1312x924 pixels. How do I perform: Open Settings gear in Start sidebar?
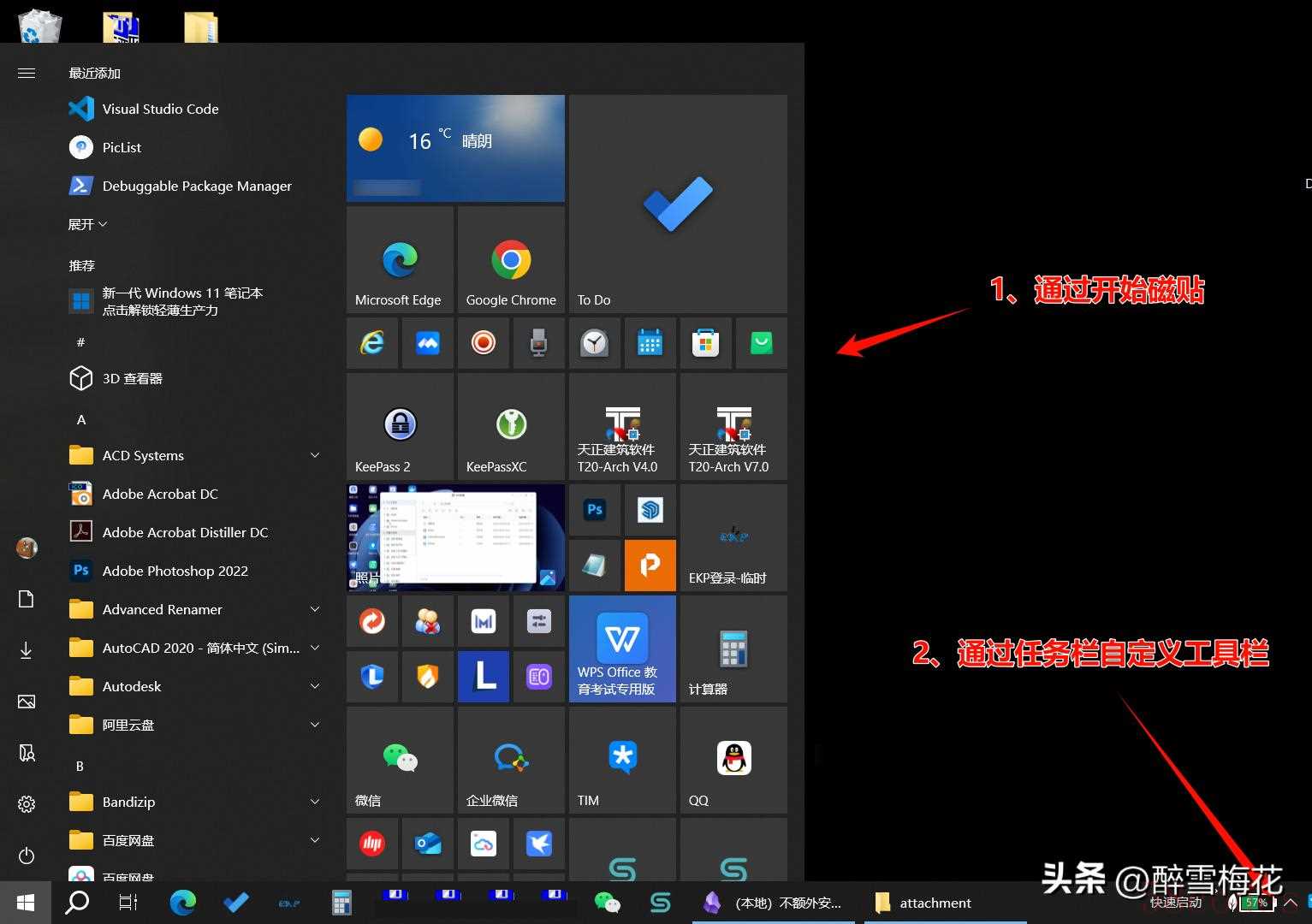pyautogui.click(x=27, y=804)
